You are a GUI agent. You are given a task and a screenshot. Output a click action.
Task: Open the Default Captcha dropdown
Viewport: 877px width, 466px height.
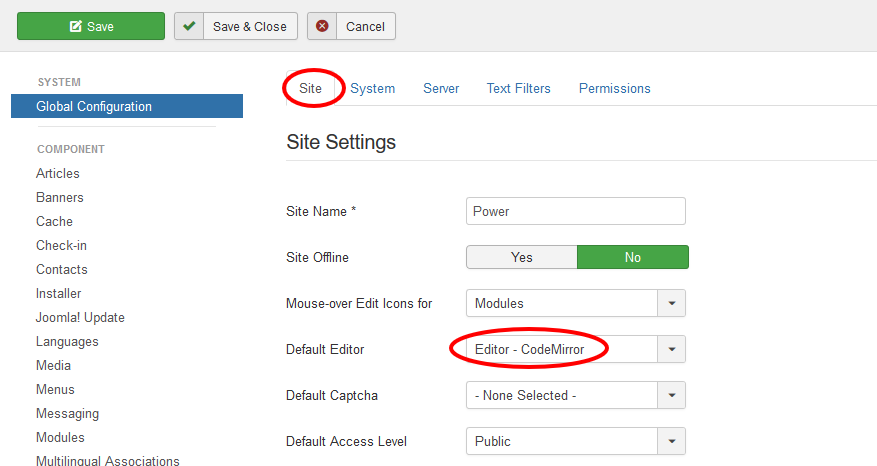575,395
